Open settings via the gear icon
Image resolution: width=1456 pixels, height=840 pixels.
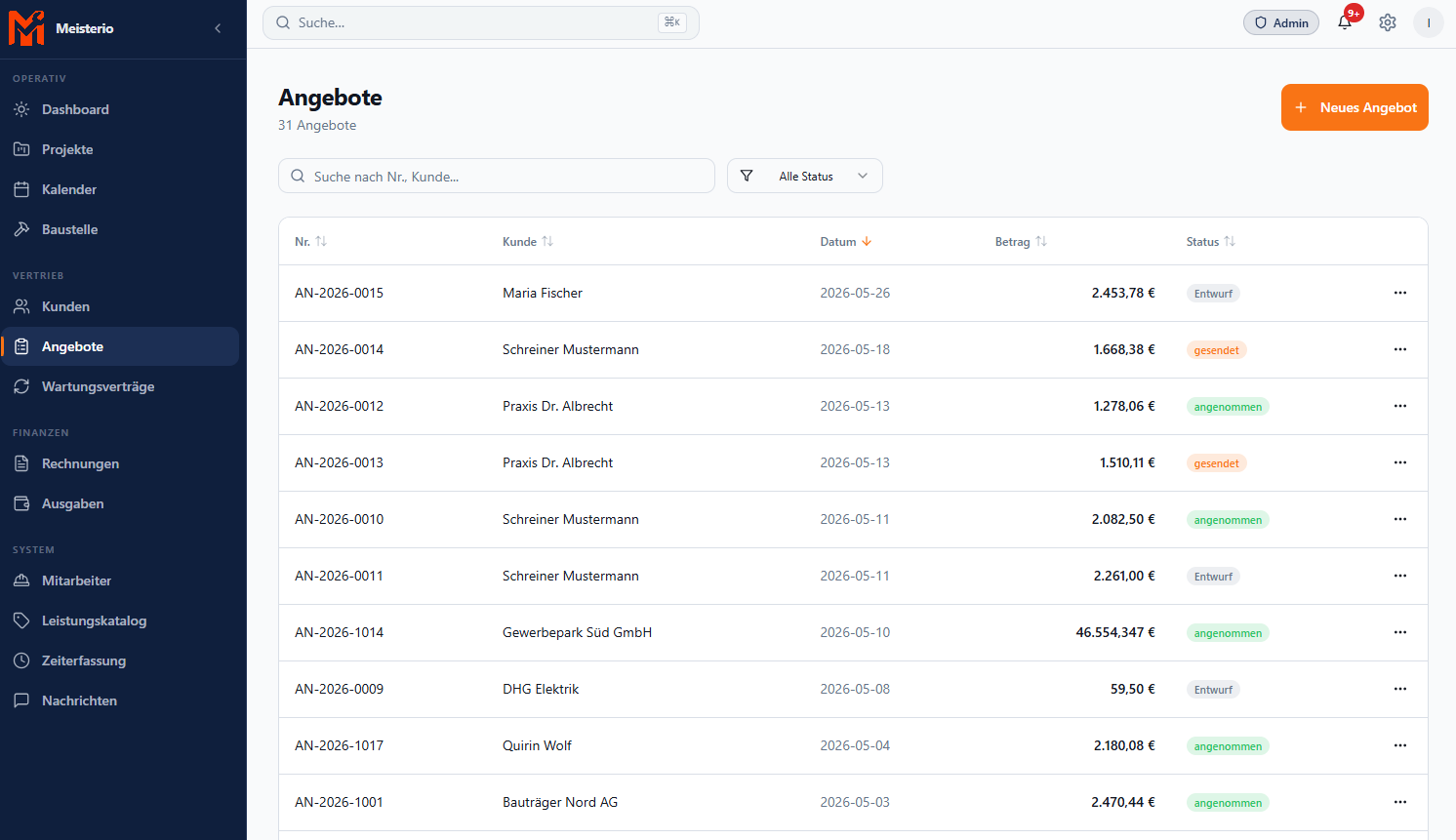tap(1388, 22)
